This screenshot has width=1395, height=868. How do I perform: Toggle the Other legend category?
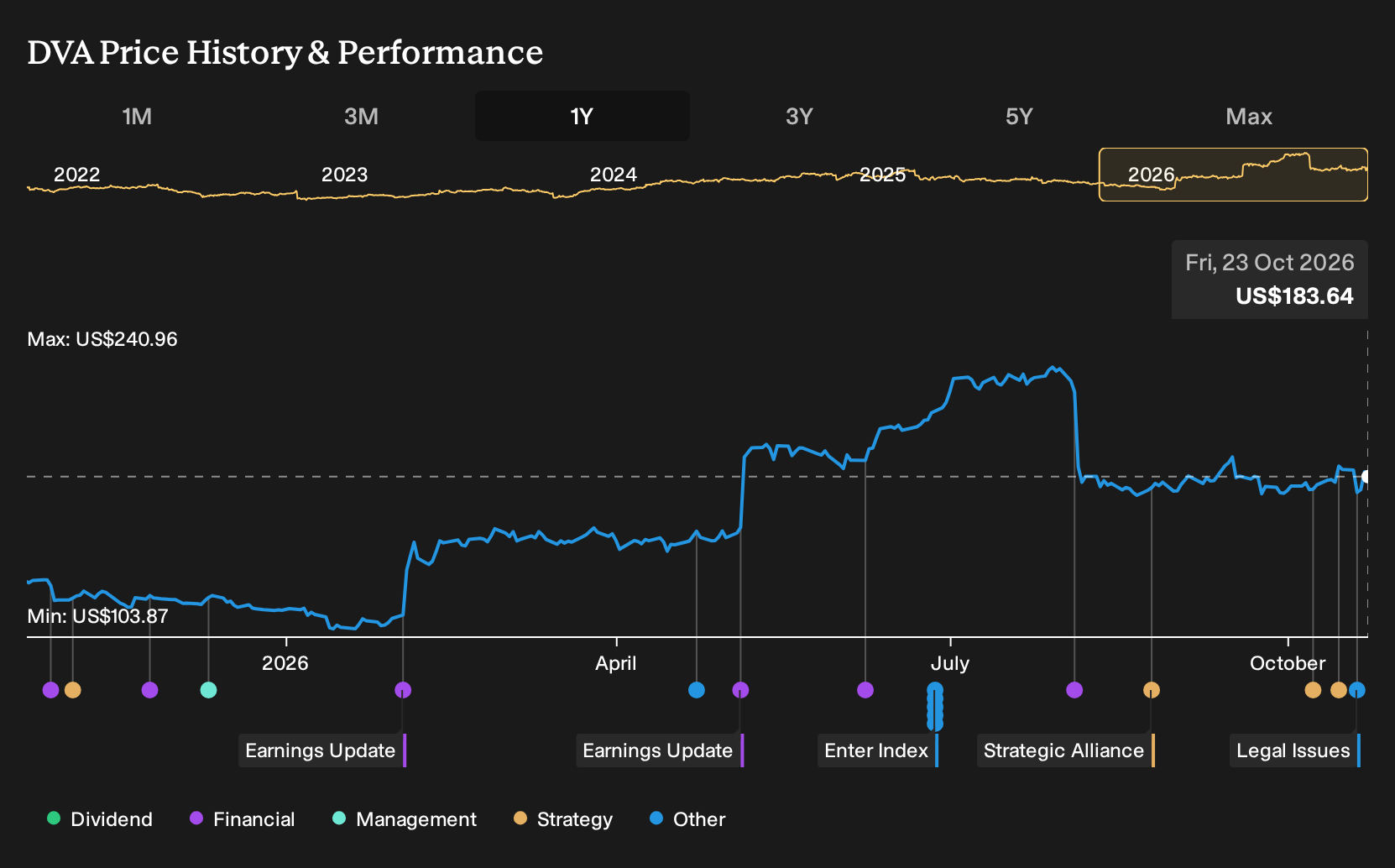coord(687,819)
